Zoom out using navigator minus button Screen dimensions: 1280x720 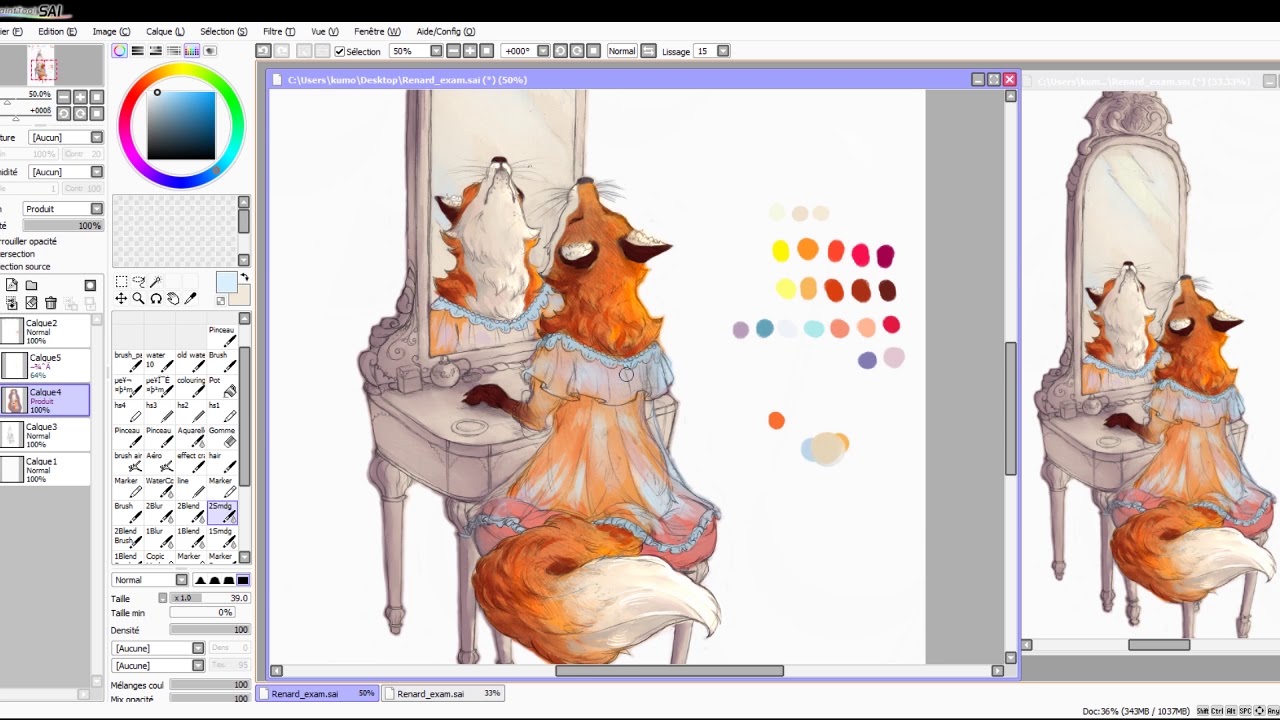pyautogui.click(x=63, y=97)
